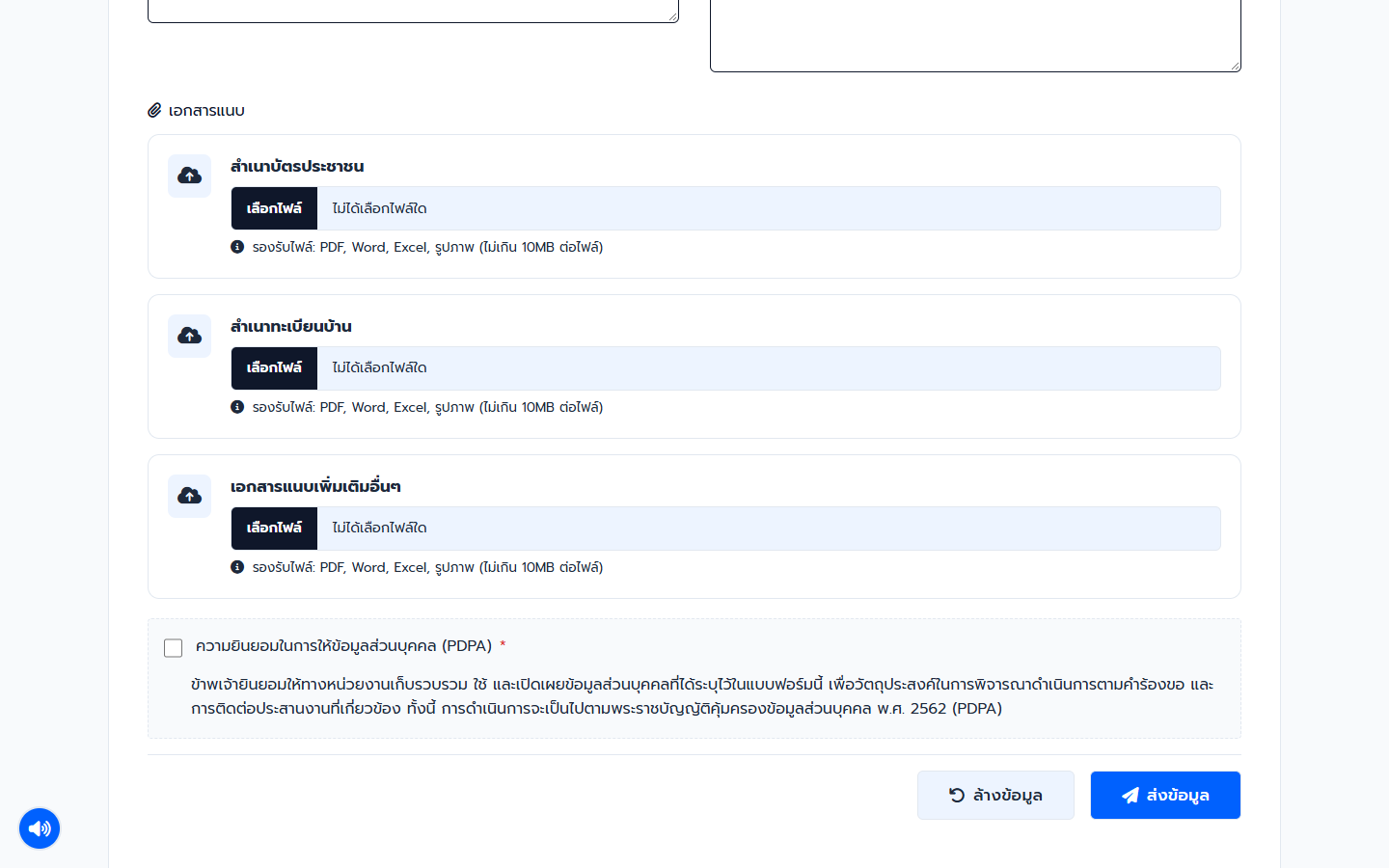Click the PDPA consent paragraph text
The height and width of the screenshot is (868, 1389).
[x=702, y=696]
